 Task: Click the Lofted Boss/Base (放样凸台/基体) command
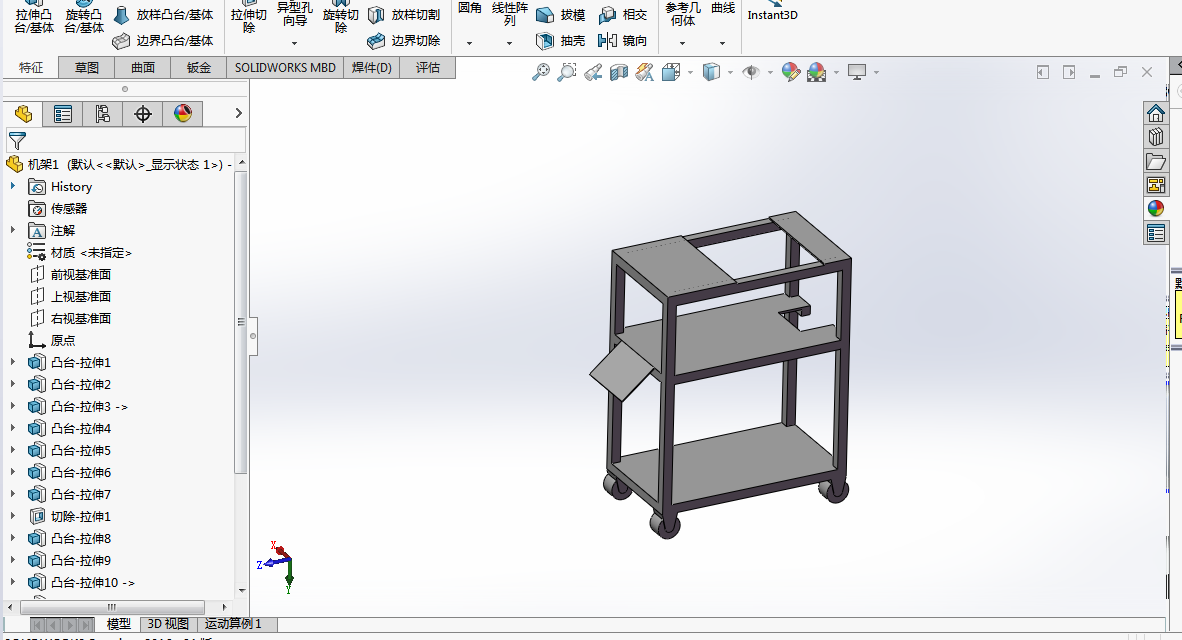(x=164, y=14)
